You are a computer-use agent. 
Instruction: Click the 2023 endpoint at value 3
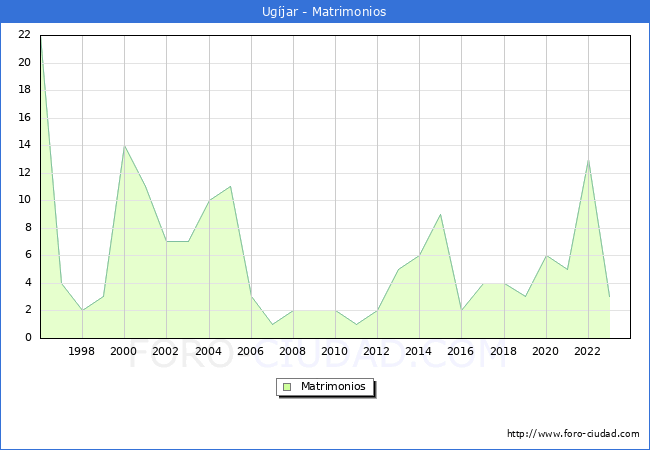coord(609,297)
